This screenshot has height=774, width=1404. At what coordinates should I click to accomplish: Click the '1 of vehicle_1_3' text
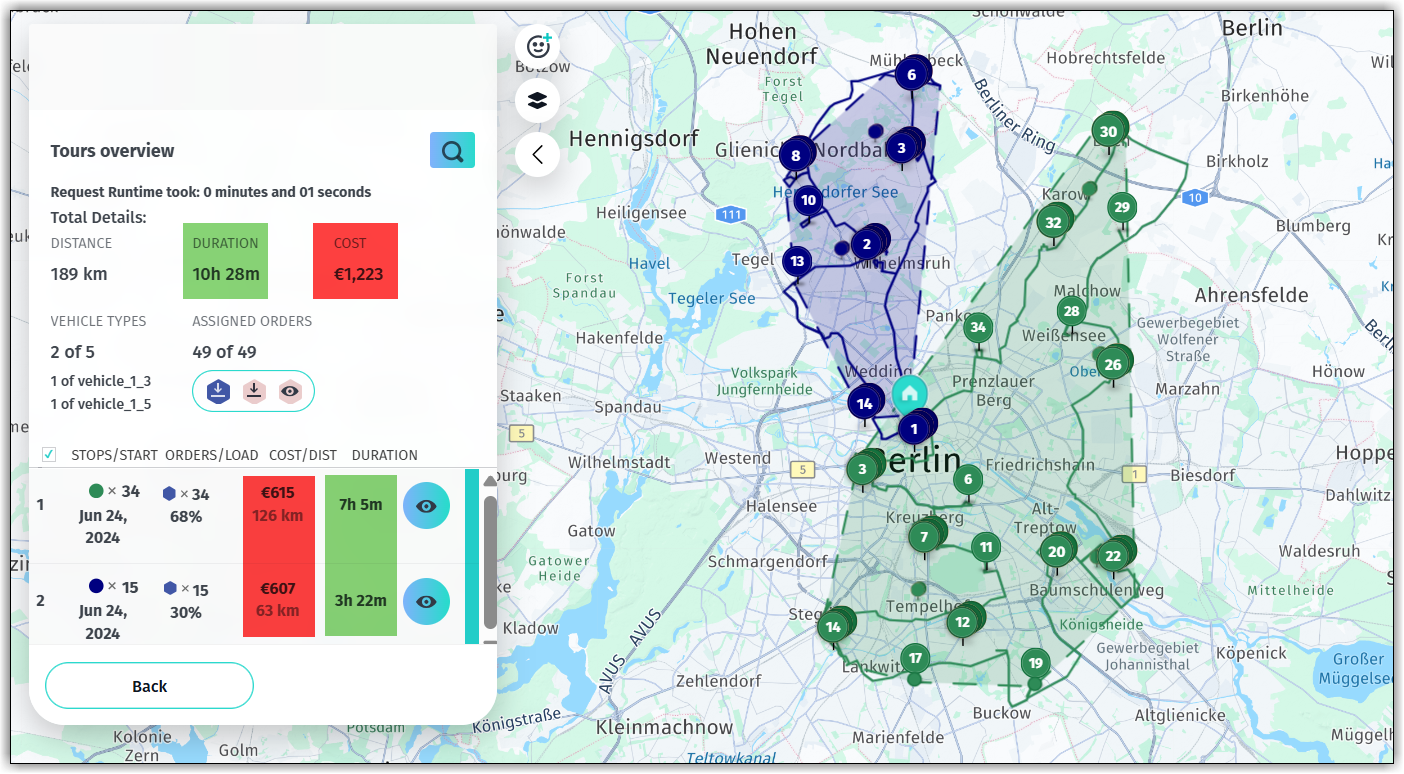[x=101, y=381]
